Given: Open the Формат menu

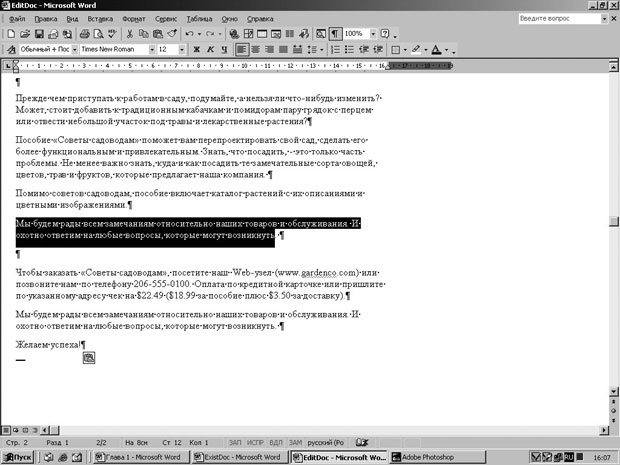Looking at the screenshot, I should tap(134, 19).
